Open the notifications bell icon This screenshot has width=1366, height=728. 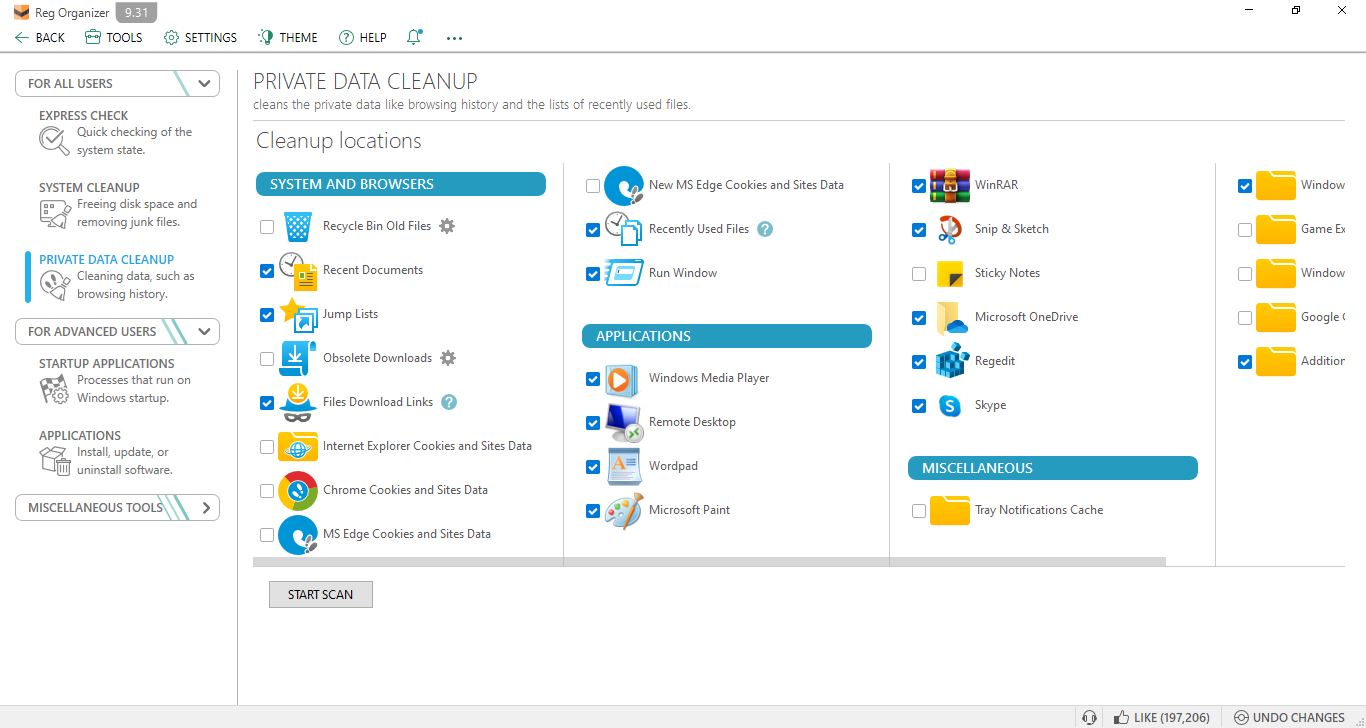414,37
